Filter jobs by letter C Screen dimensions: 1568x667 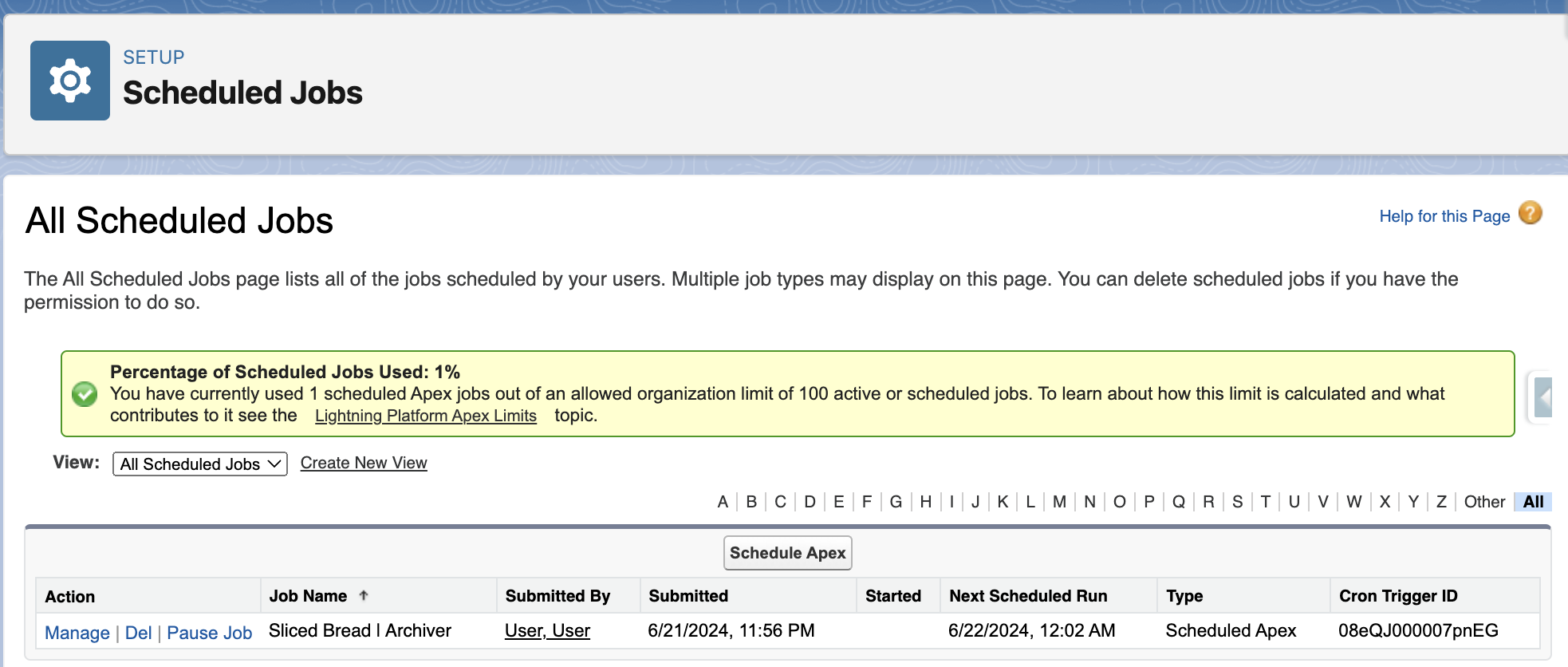point(780,502)
